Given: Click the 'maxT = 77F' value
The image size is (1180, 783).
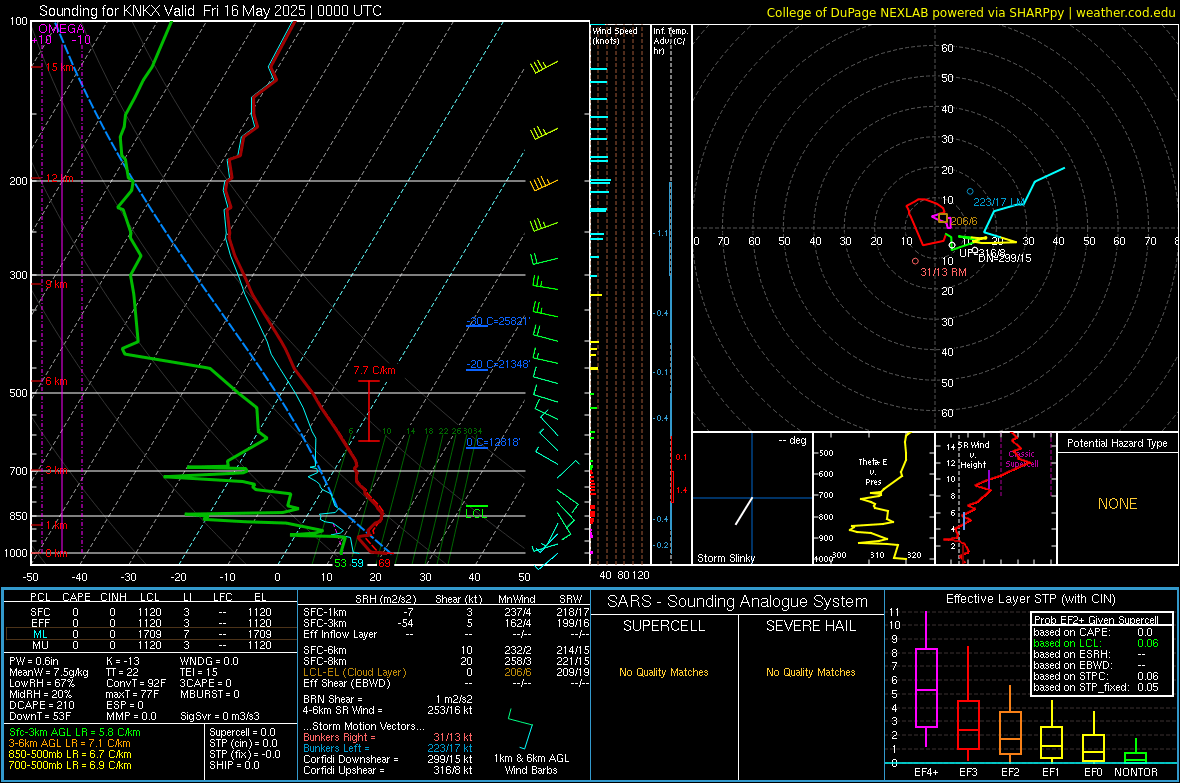Looking at the screenshot, I should pos(133,694).
